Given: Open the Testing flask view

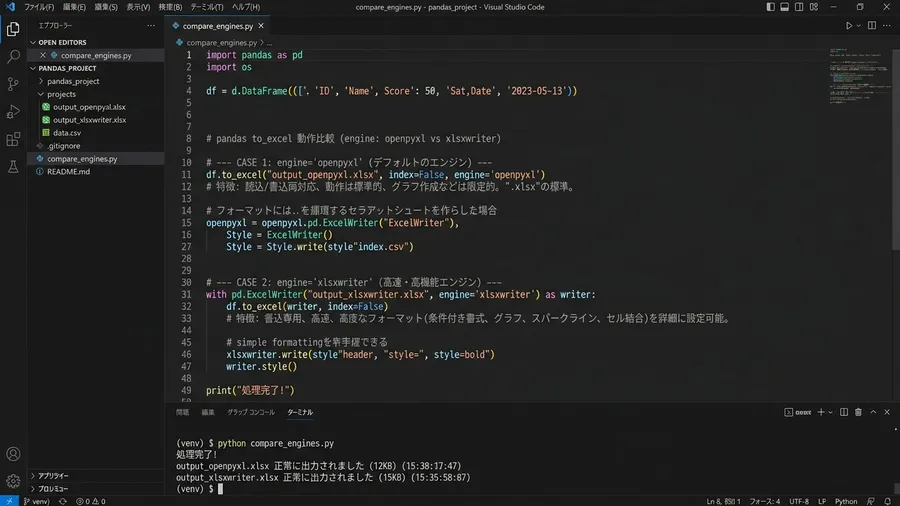Looking at the screenshot, I should [x=13, y=166].
